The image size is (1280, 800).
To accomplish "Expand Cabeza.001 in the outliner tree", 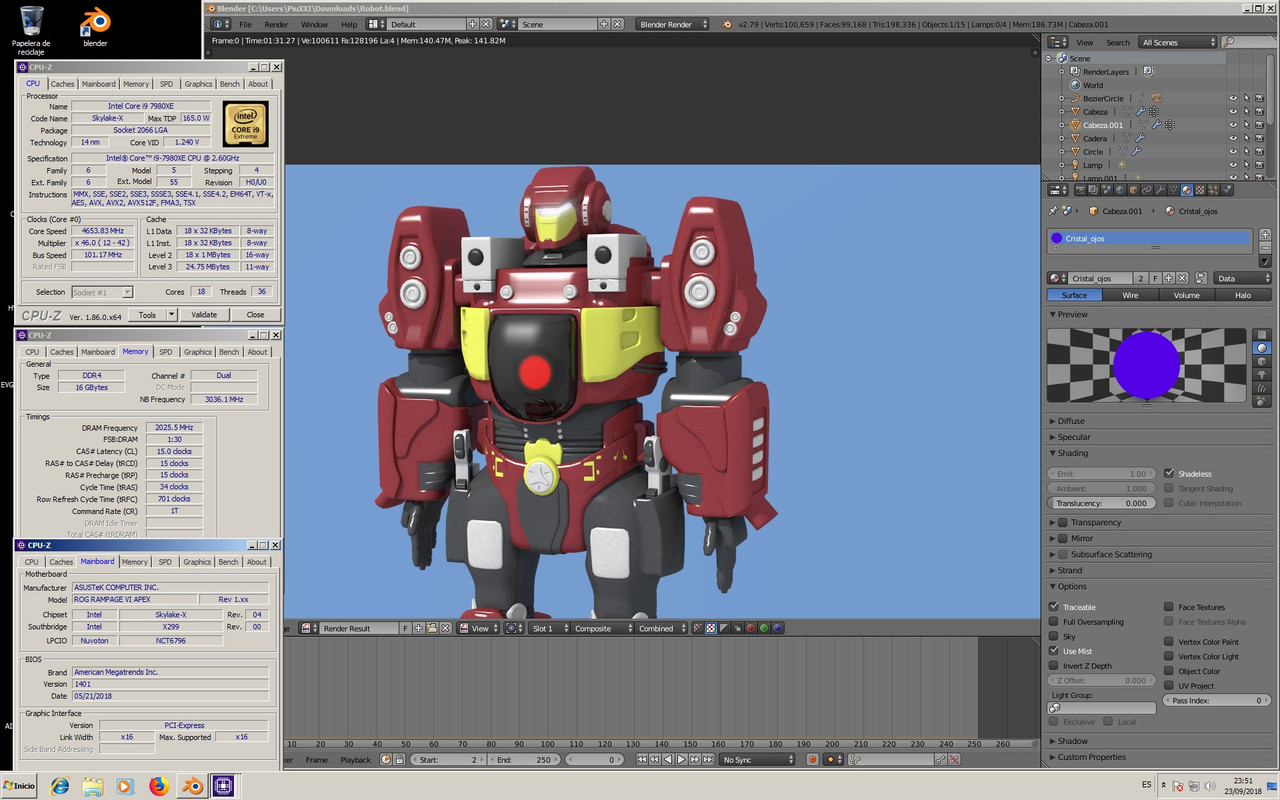I will click(1062, 125).
